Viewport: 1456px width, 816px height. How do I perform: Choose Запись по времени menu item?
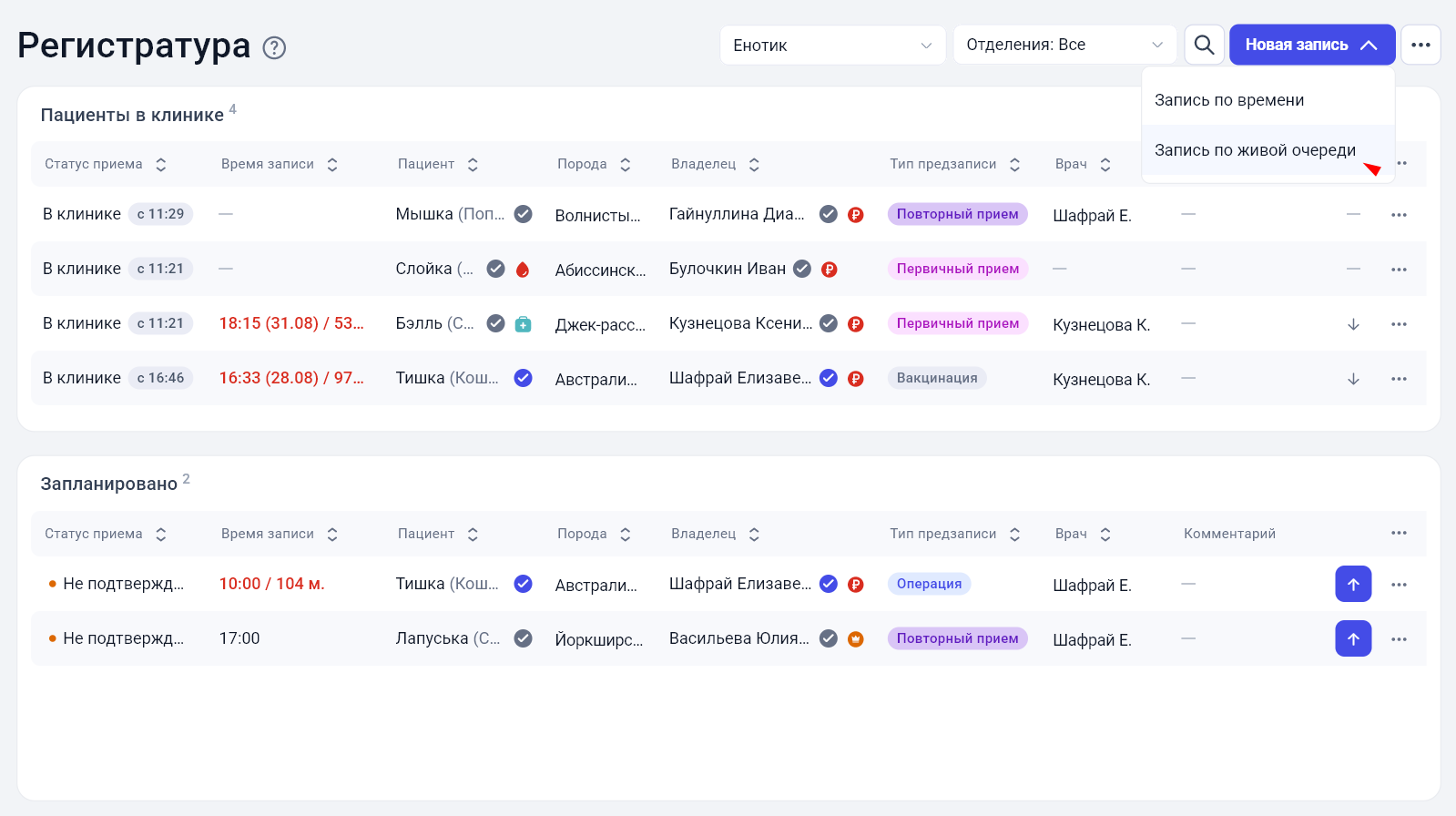1268,100
